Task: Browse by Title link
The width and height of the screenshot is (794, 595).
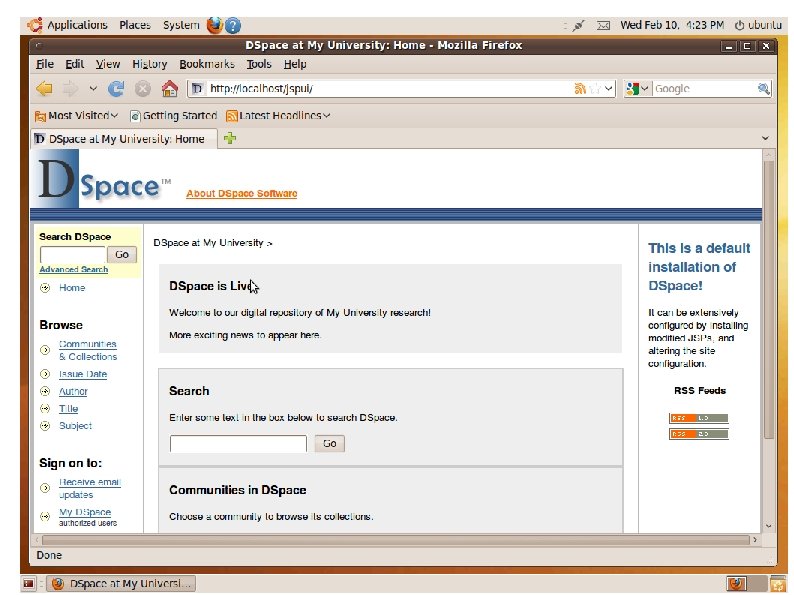Action: pyautogui.click(x=68, y=409)
